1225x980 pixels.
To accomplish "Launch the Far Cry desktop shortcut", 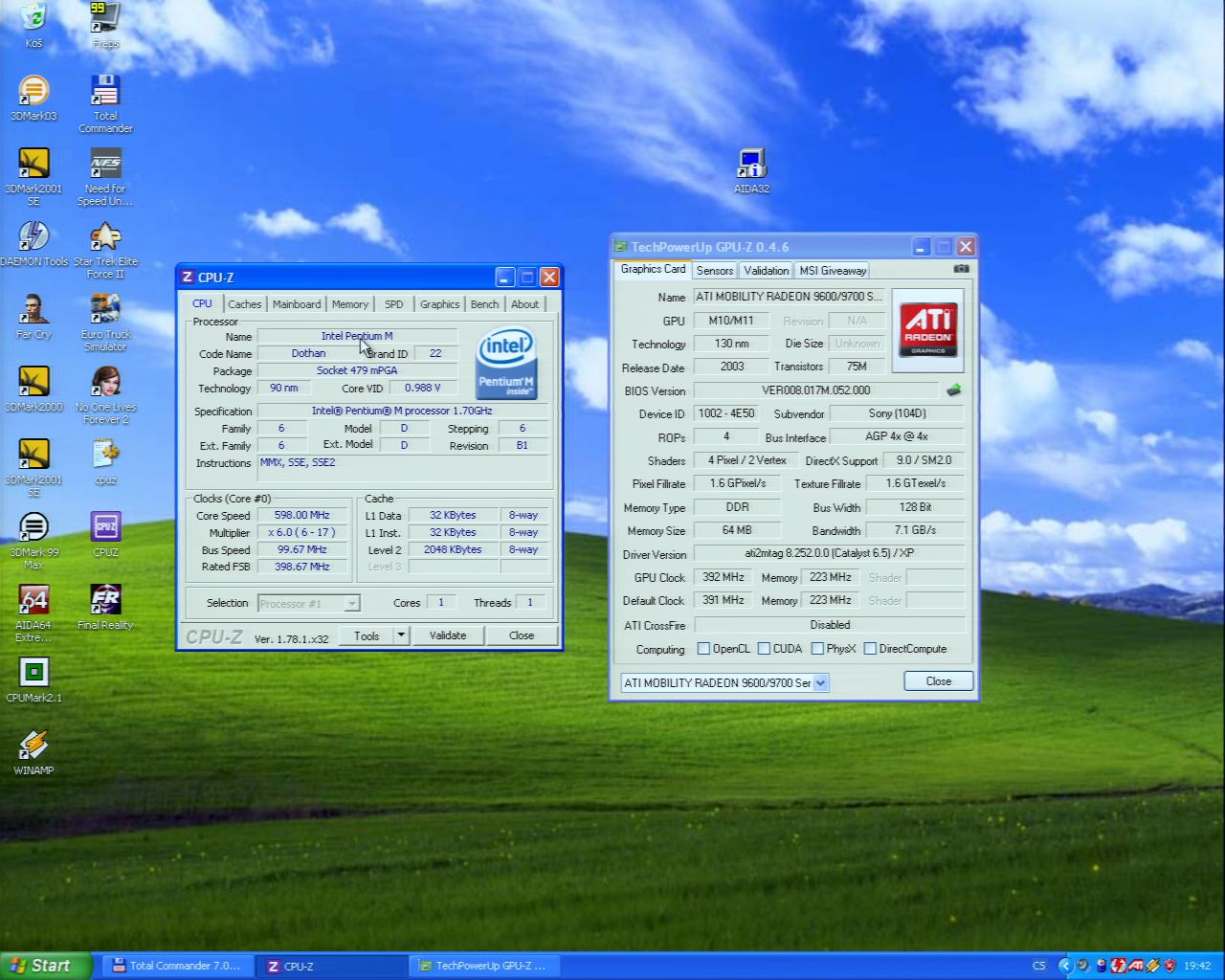I will 33,310.
